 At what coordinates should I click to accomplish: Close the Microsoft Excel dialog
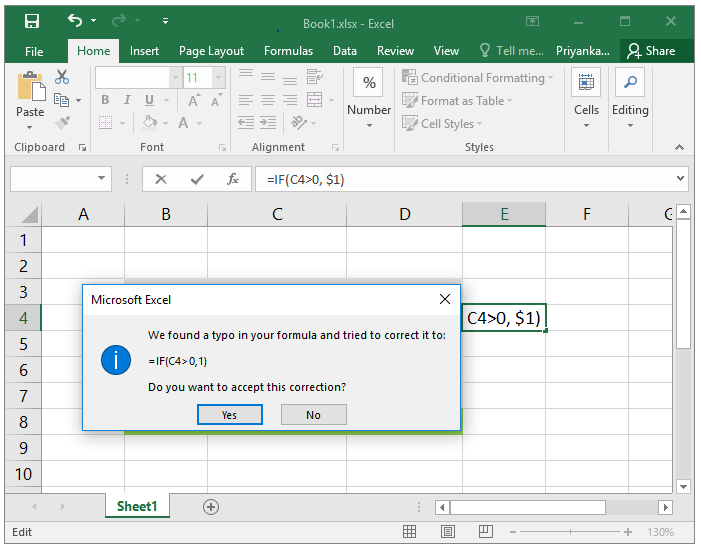(x=445, y=299)
